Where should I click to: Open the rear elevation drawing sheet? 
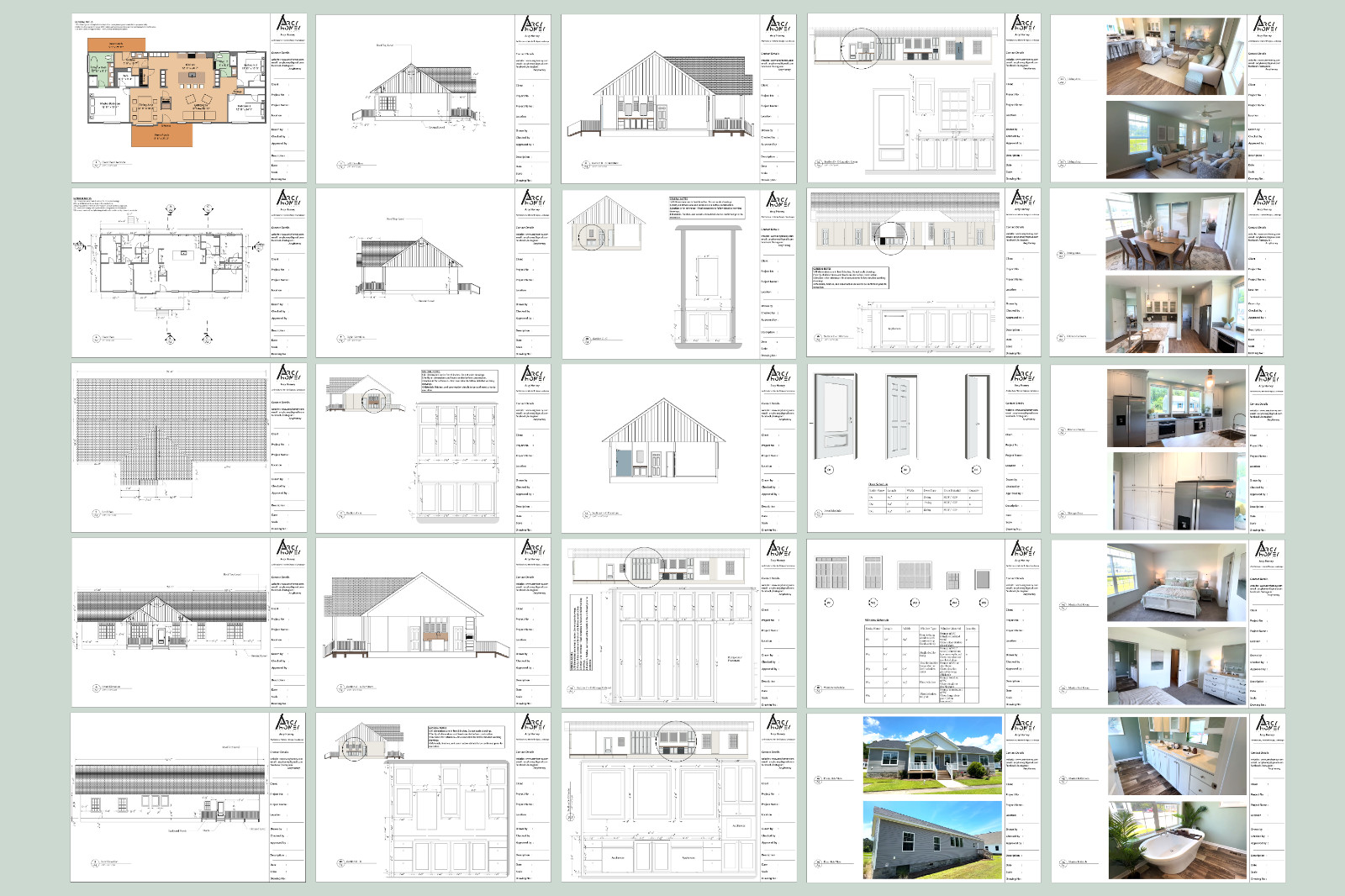(188, 798)
